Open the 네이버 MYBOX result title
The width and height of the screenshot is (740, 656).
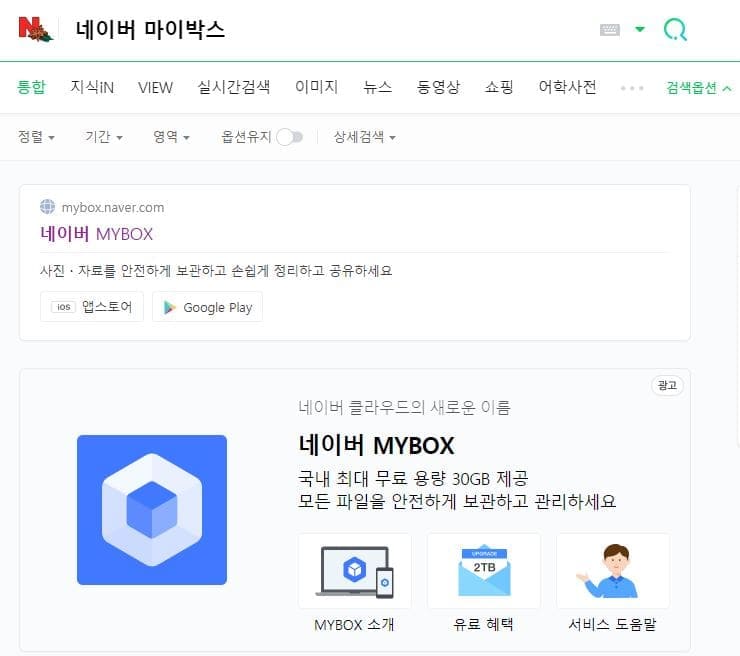coord(97,234)
